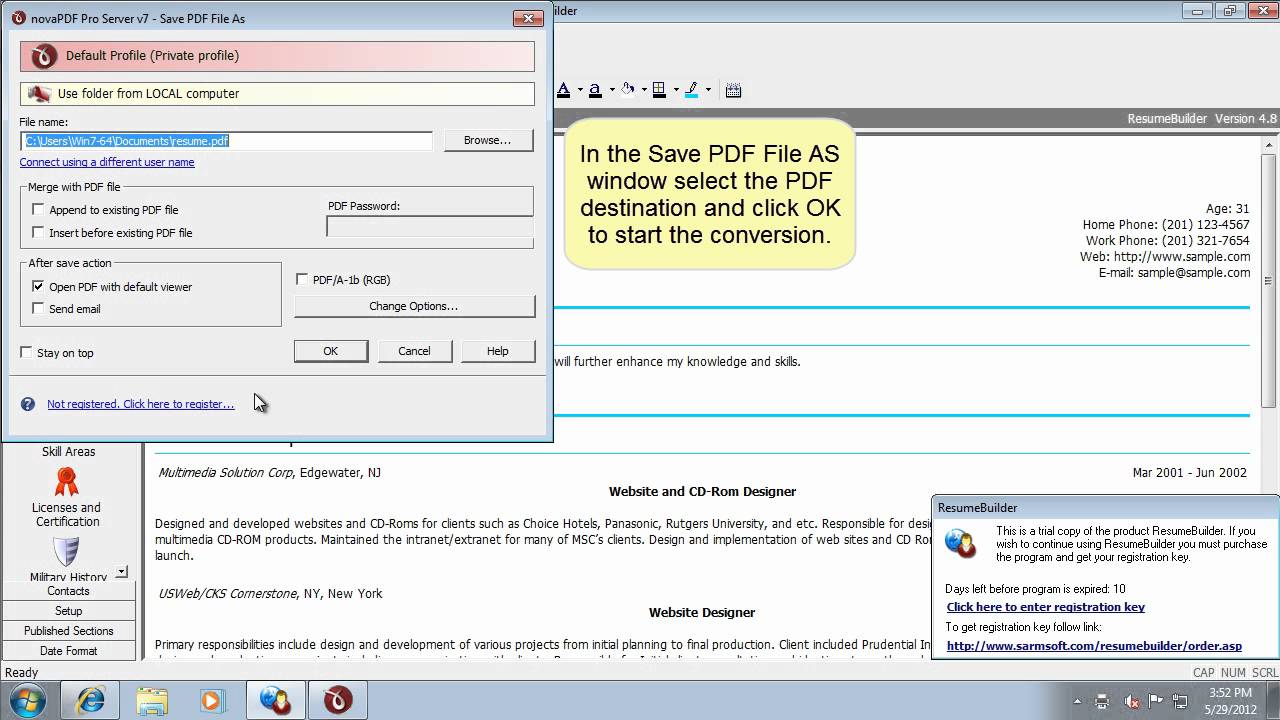Open border style dropdown arrow
Image resolution: width=1280 pixels, height=720 pixels.
pyautogui.click(x=675, y=90)
